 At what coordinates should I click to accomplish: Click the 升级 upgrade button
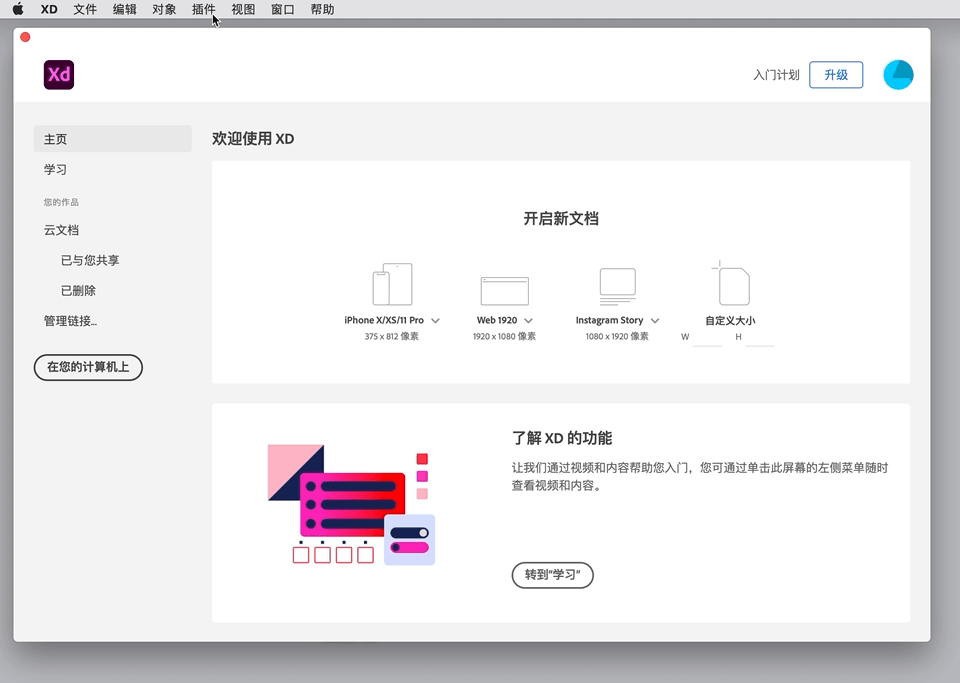click(836, 75)
